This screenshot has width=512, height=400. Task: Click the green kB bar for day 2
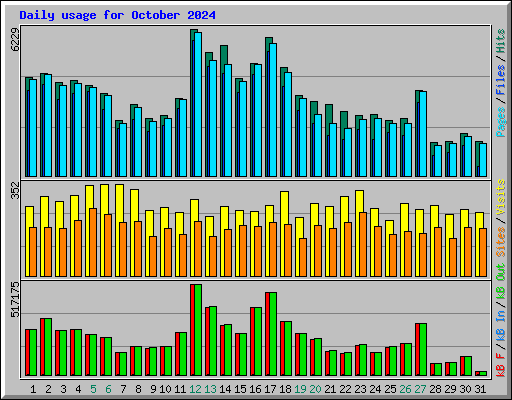tap(48, 347)
